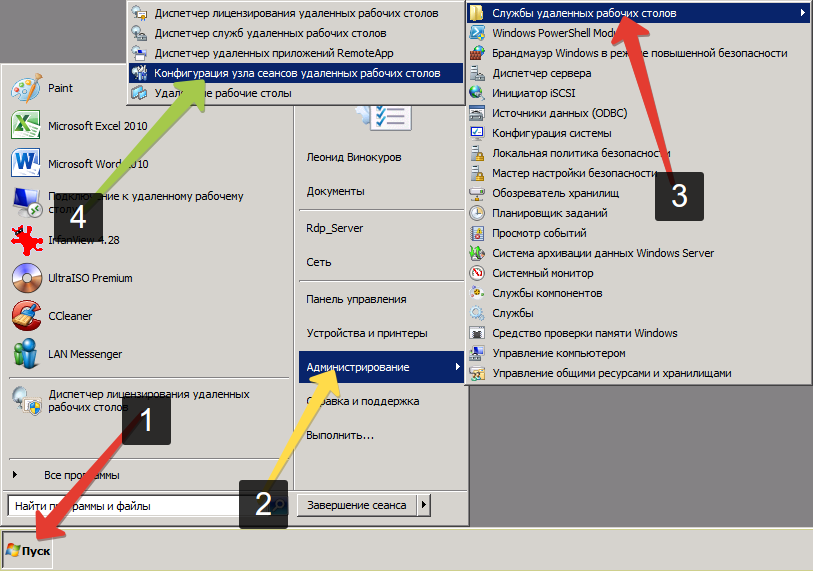Expand Все программы list arrow
Image resolution: width=813 pixels, height=571 pixels.
click(x=15, y=475)
